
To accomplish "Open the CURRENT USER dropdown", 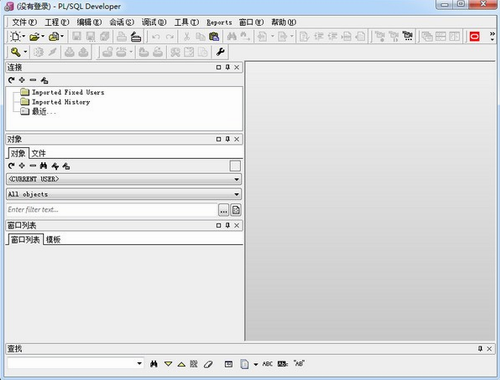I will tap(124, 179).
